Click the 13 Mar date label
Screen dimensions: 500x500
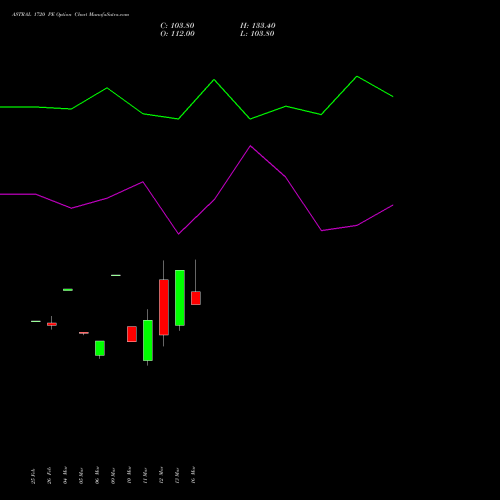click(177, 476)
